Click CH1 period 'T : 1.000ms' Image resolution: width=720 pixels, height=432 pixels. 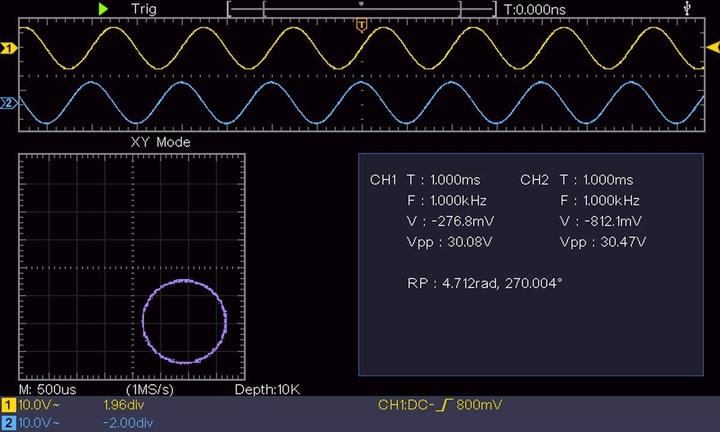[x=444, y=180]
